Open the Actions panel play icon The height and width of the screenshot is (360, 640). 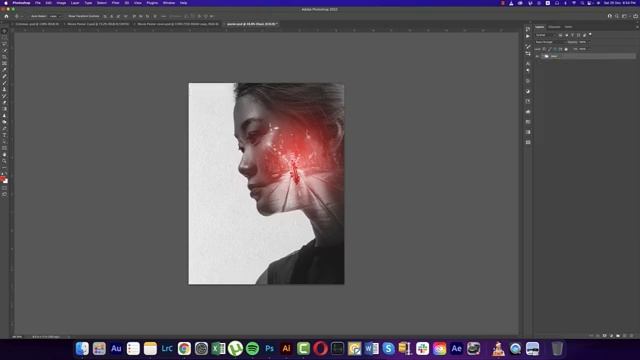click(x=528, y=36)
